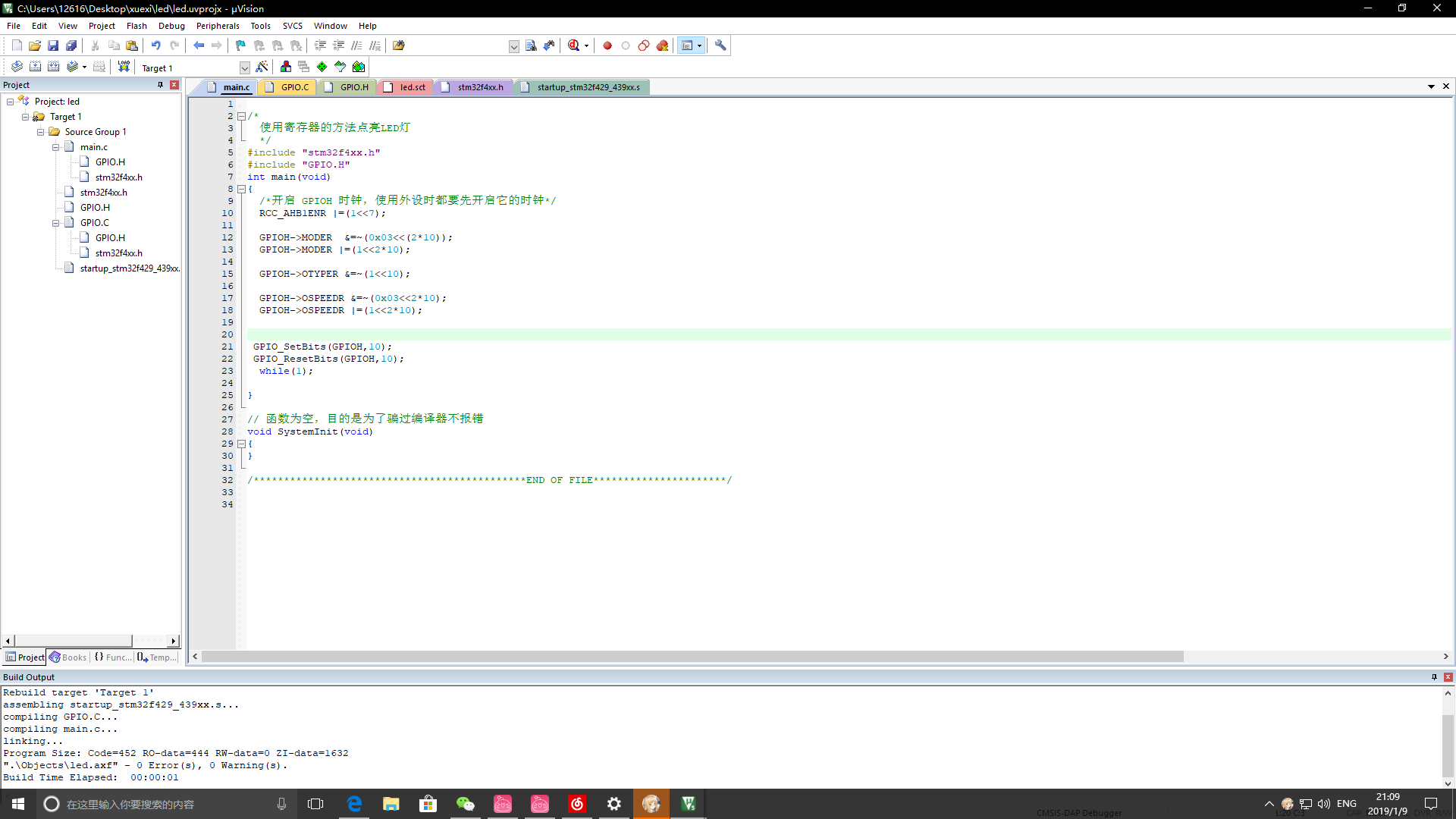The width and height of the screenshot is (1456, 819).
Task: Click the Insert/Remove Breakpoint red dot
Action: click(x=607, y=45)
